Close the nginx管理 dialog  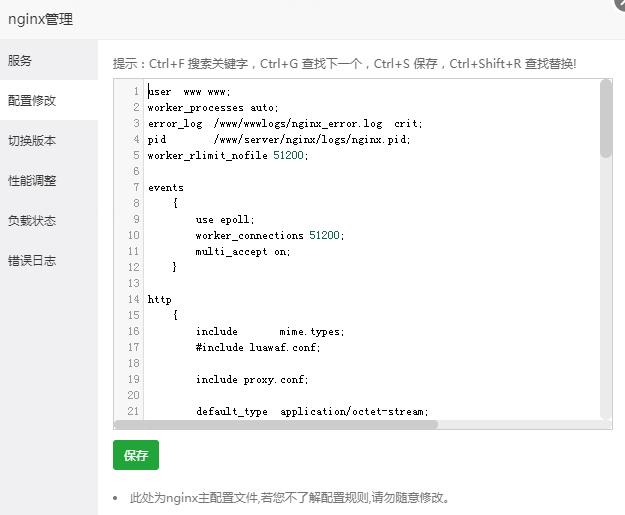pyautogui.click(x=619, y=4)
